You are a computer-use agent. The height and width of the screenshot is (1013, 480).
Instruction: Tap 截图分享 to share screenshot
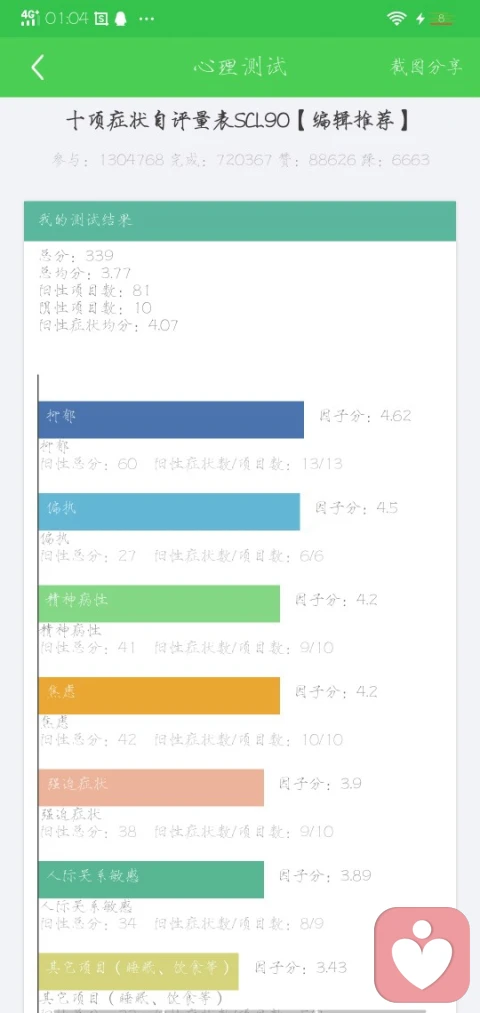(x=426, y=67)
